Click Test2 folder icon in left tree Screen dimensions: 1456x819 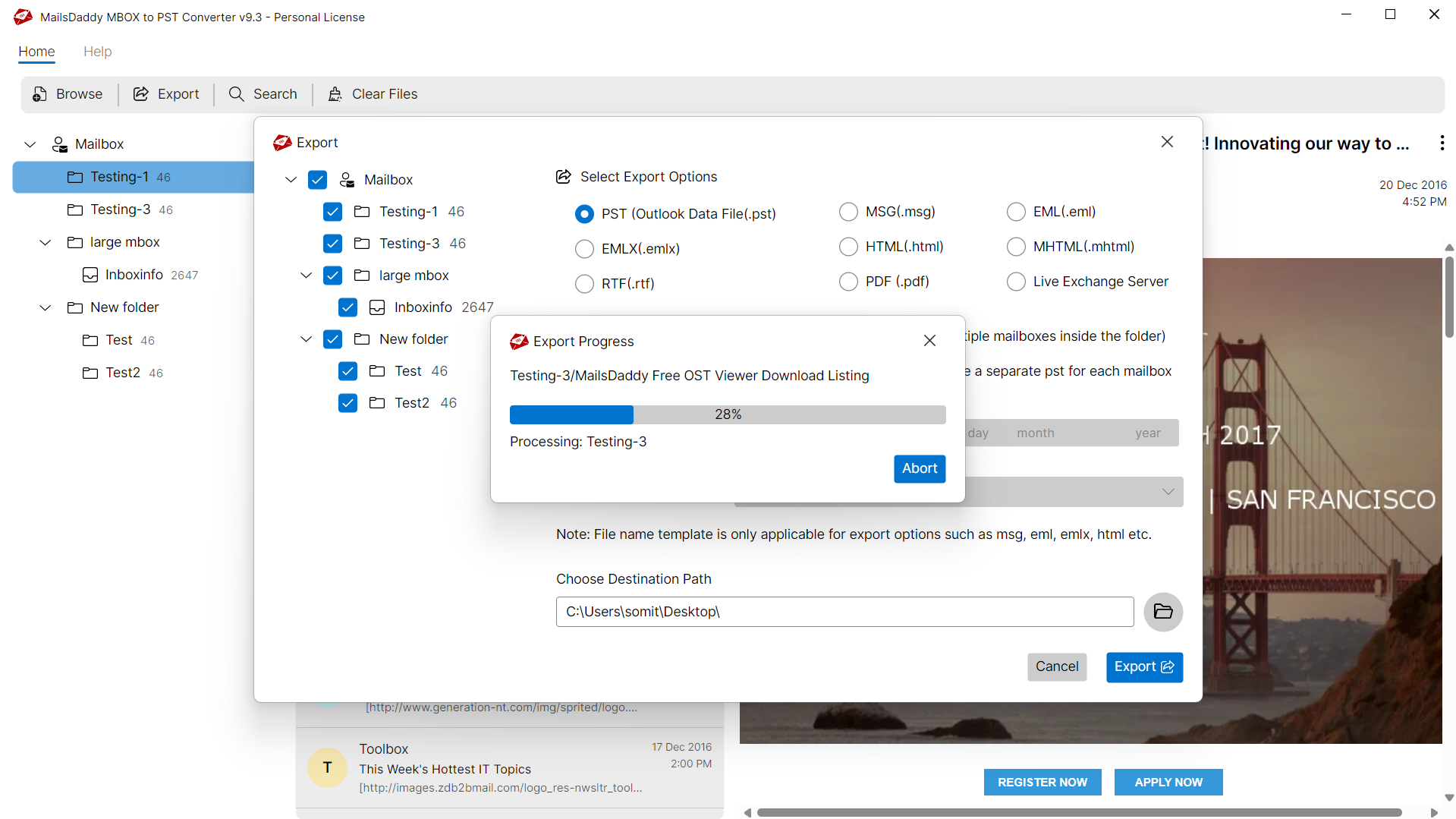click(90, 373)
